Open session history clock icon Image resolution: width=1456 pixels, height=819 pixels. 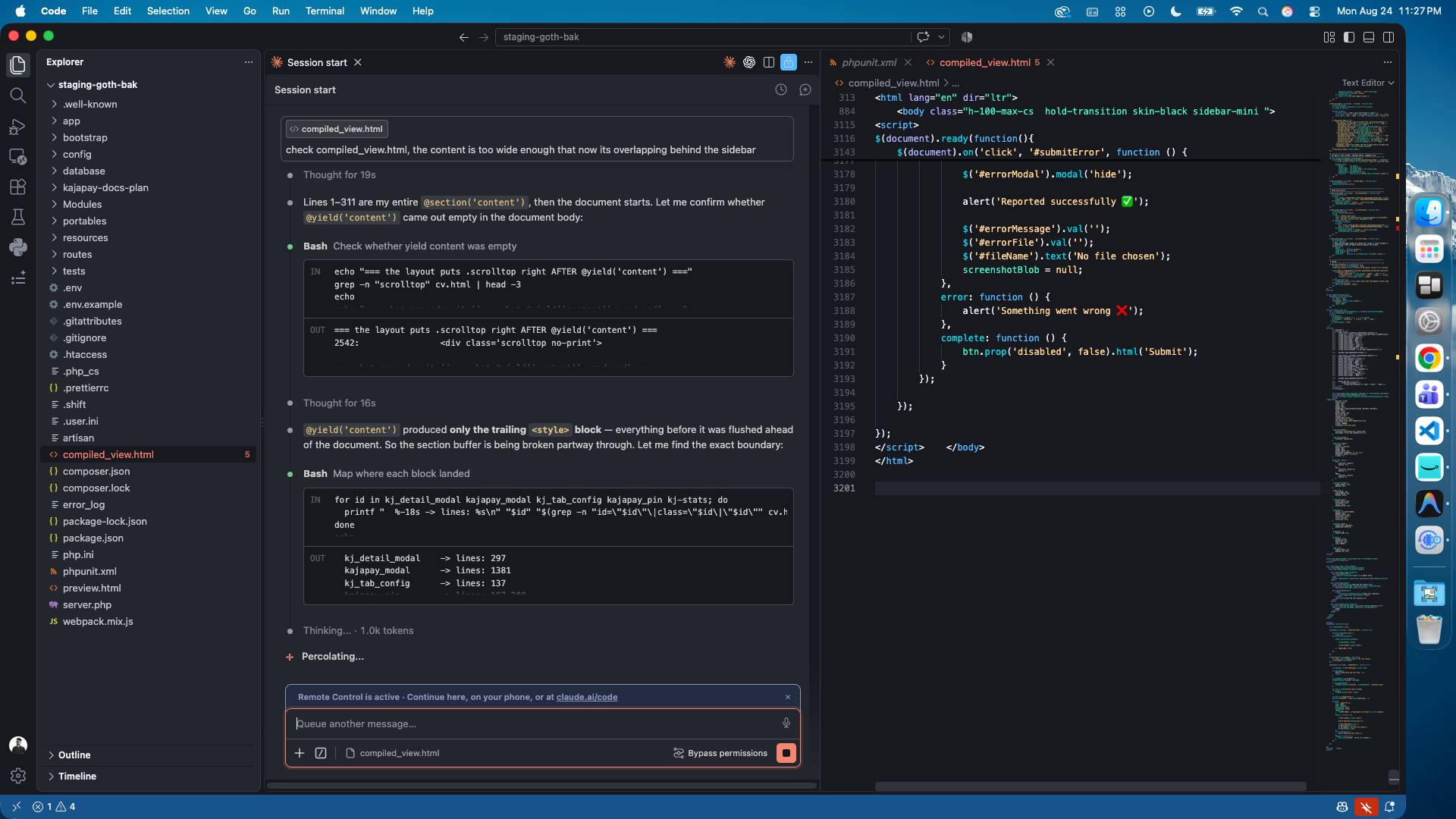click(781, 89)
